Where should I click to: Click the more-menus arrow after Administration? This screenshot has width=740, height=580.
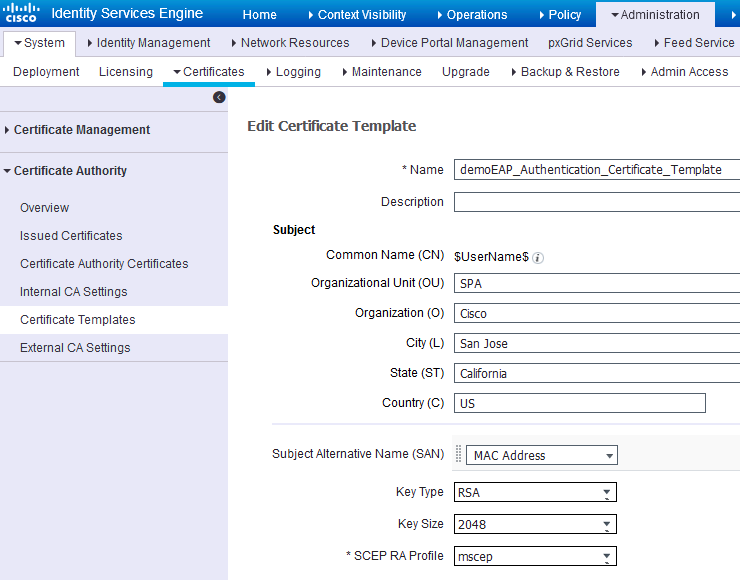pyautogui.click(x=733, y=15)
